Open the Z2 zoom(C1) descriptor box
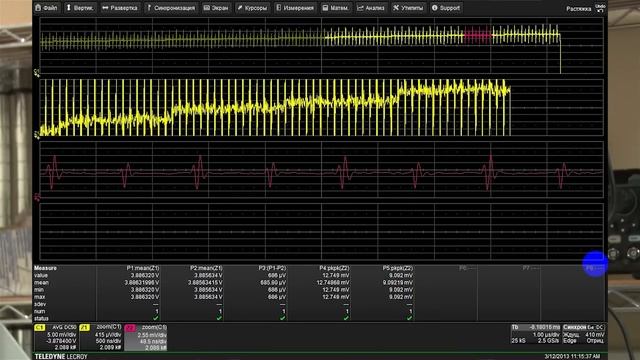This screenshot has height=360, width=640. pyautogui.click(x=146, y=337)
